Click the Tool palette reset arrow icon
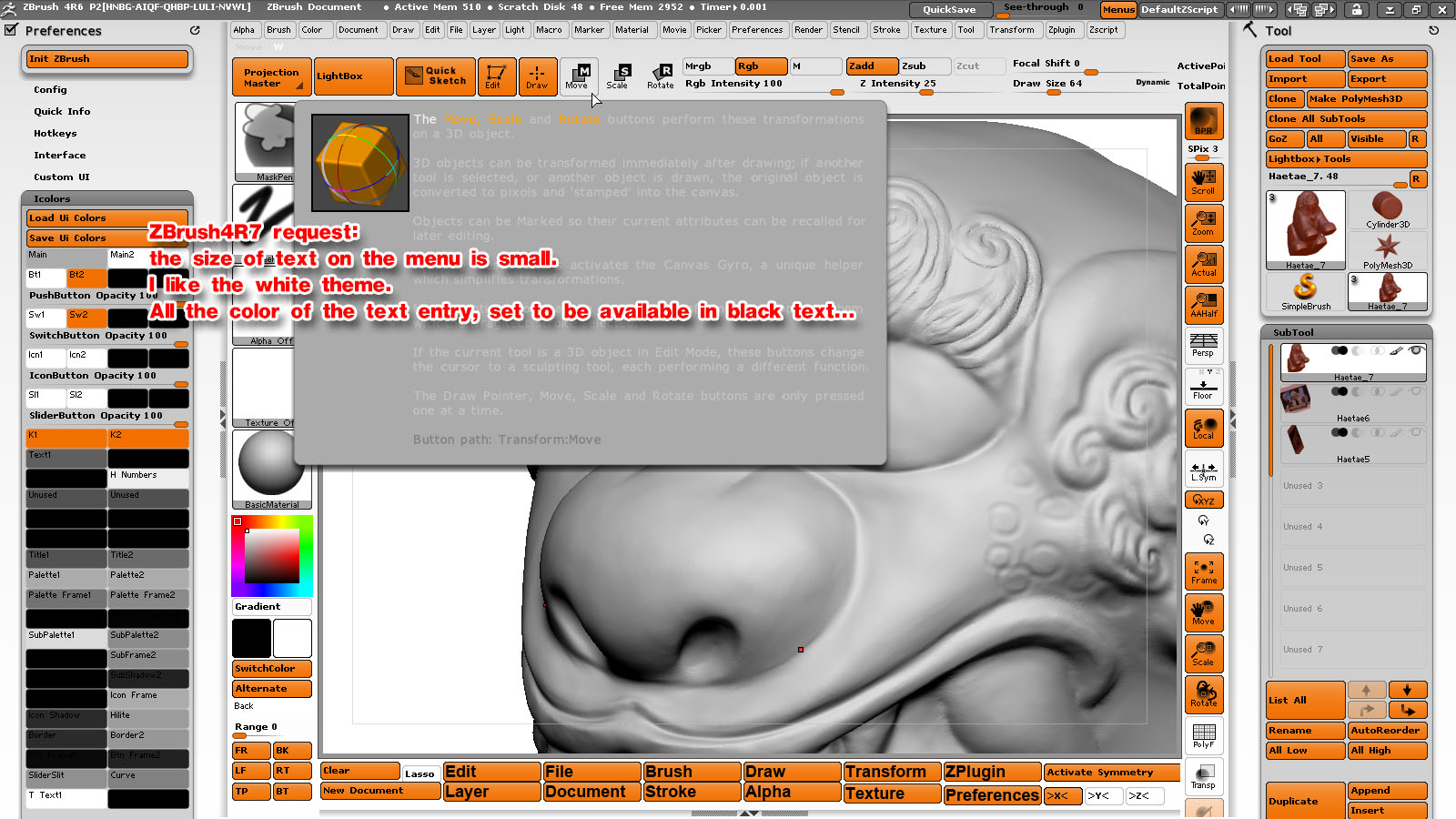Viewport: 1456px width, 819px height. pos(1434,30)
